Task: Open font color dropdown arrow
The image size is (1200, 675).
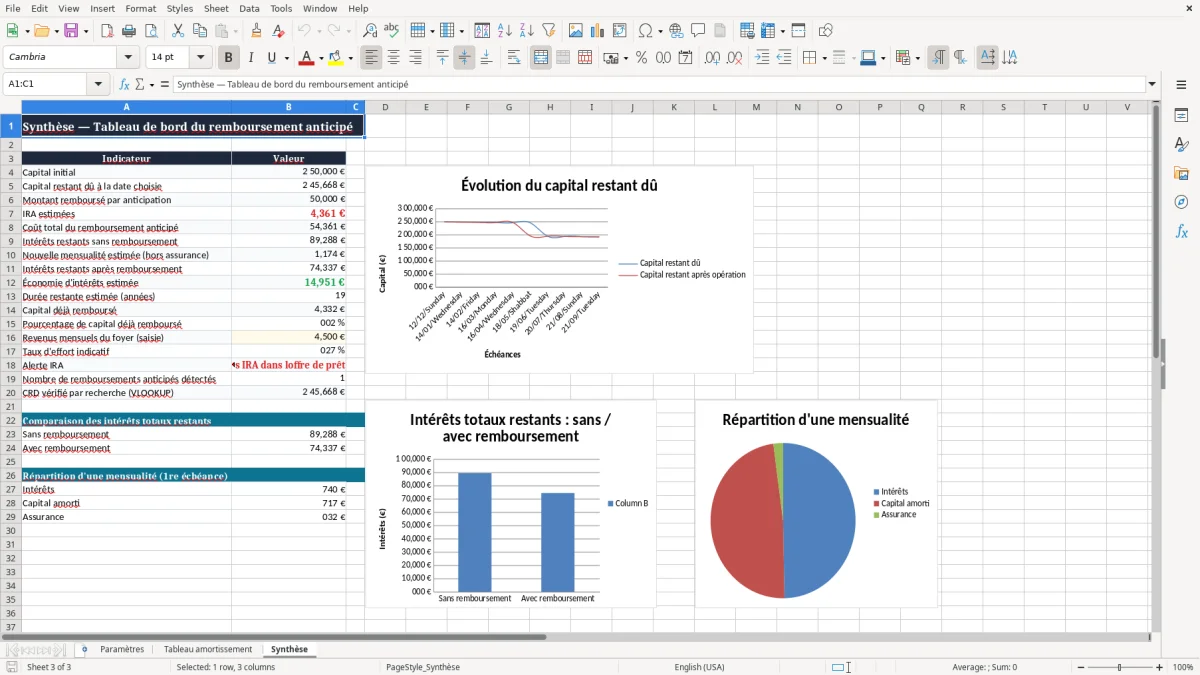Action: 320,58
